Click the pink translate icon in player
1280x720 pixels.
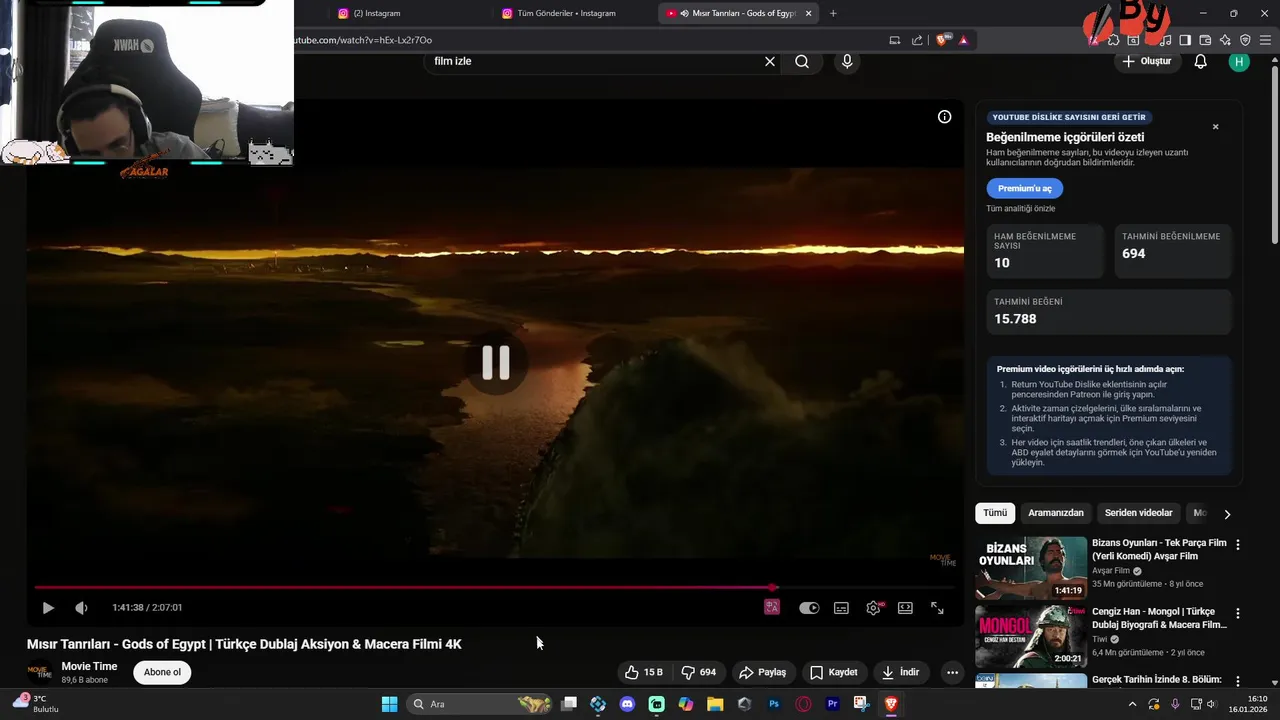(x=772, y=607)
